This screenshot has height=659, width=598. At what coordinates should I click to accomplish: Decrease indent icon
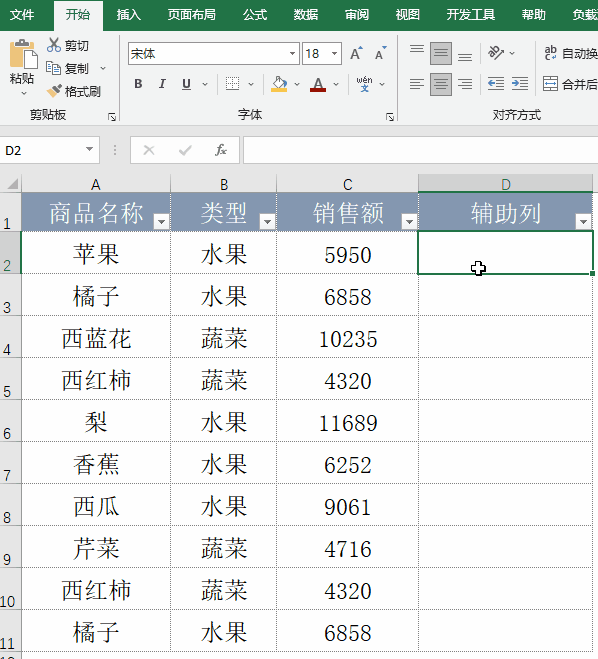[496, 84]
